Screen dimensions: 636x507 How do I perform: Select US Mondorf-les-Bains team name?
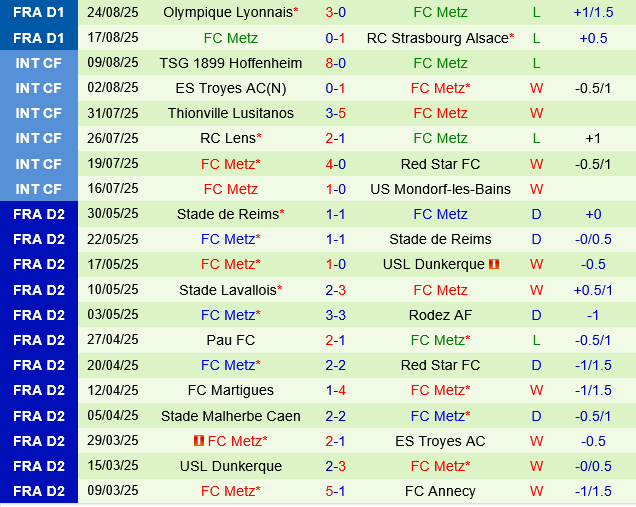[440, 189]
